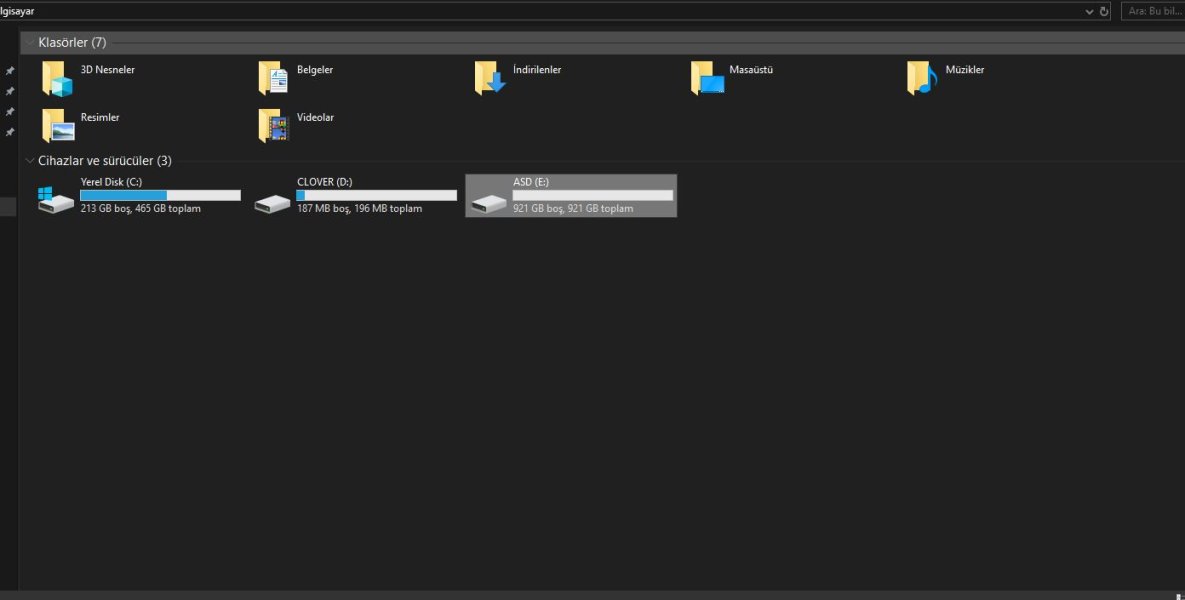Screen dimensions: 1185x600
Task: Click the İndirilenler downloads folder icon
Action: 490,79
